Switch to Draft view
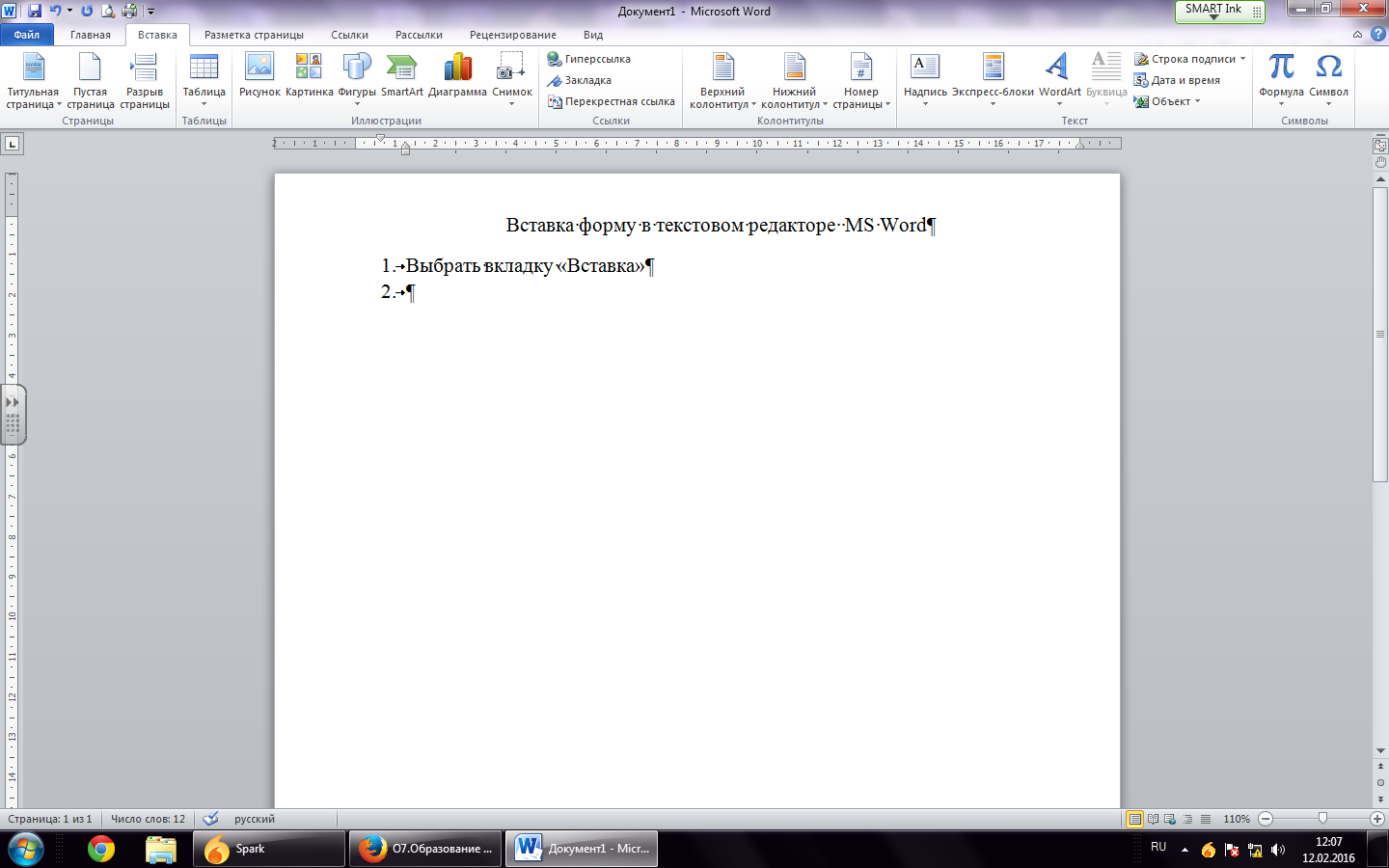The image size is (1389, 868). 1205,819
